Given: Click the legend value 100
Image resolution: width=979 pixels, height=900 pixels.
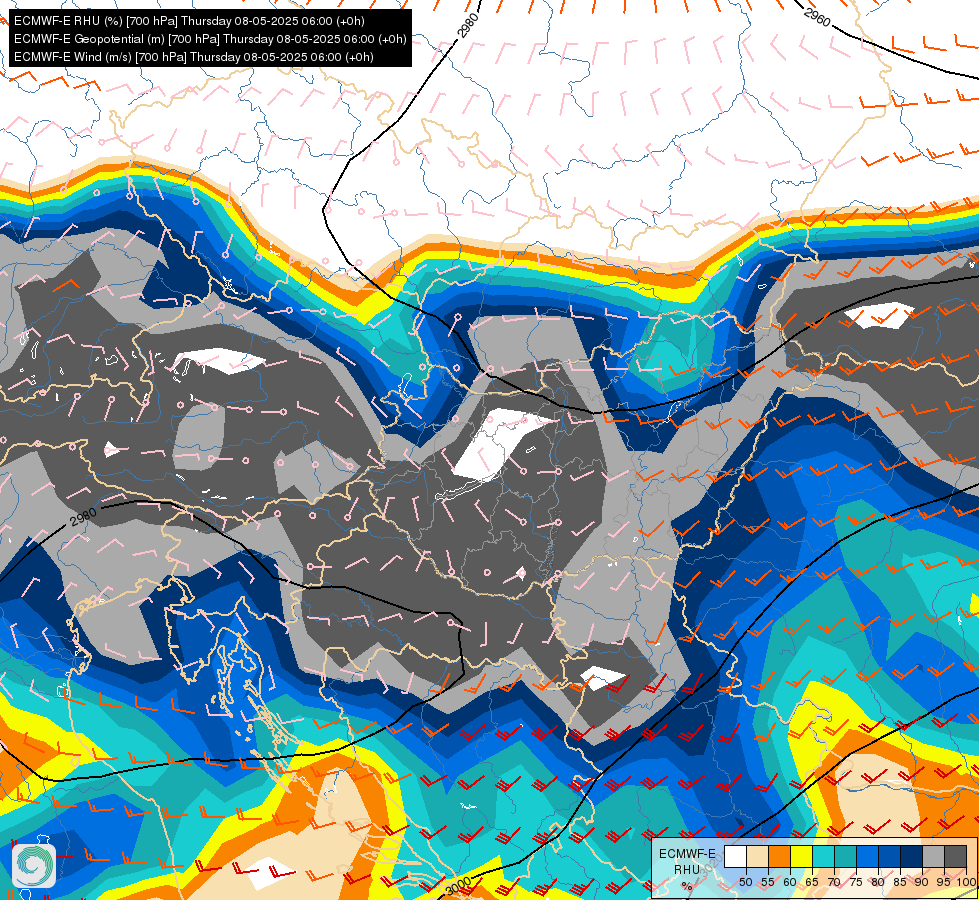Looking at the screenshot, I should (967, 882).
